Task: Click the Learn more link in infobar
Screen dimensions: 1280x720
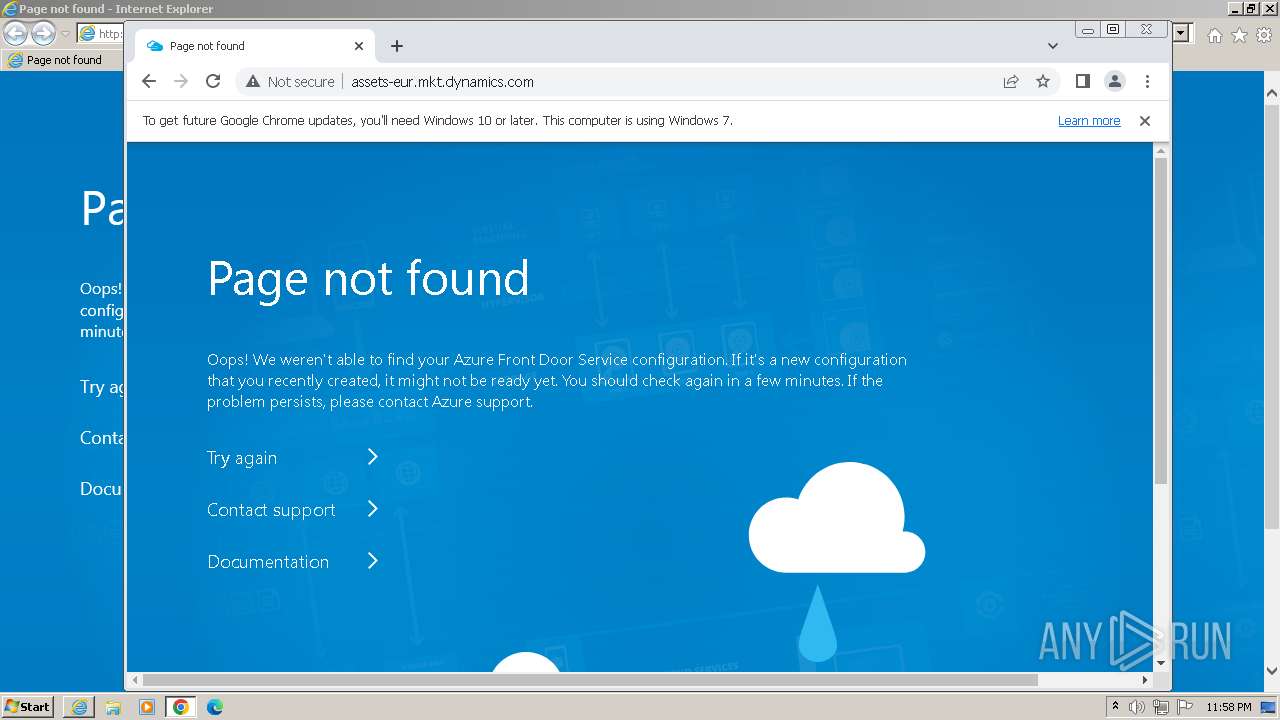Action: click(1089, 121)
